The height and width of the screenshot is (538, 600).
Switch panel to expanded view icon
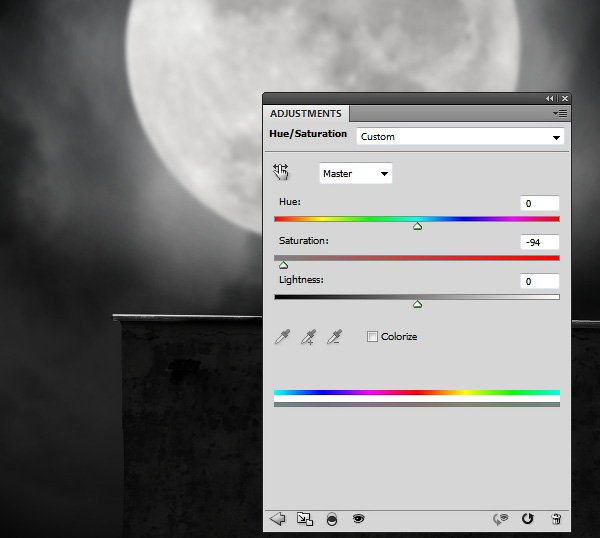click(x=305, y=519)
